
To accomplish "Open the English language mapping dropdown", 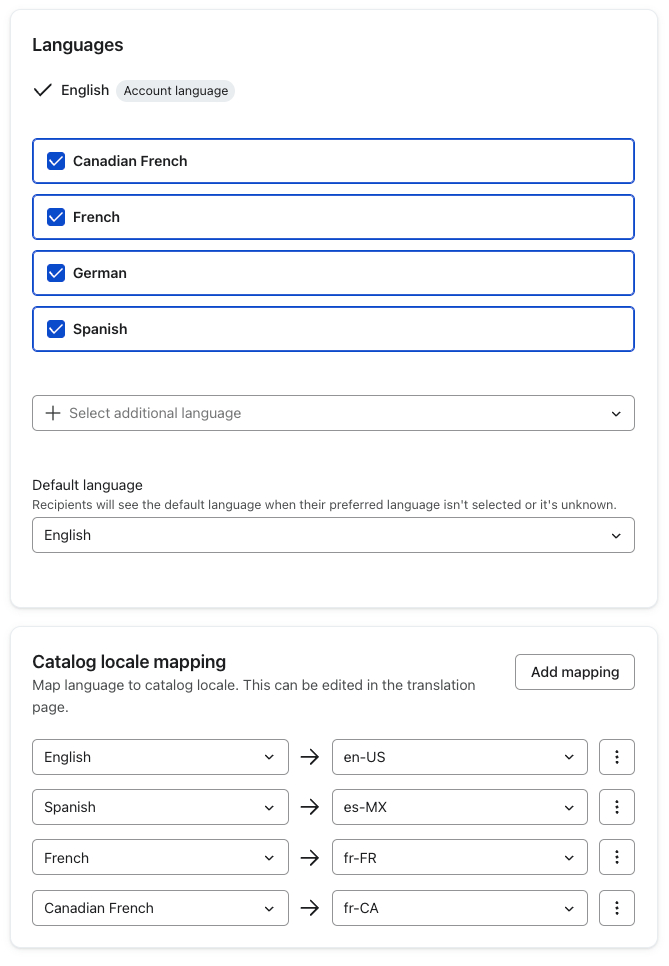I will [x=160, y=757].
